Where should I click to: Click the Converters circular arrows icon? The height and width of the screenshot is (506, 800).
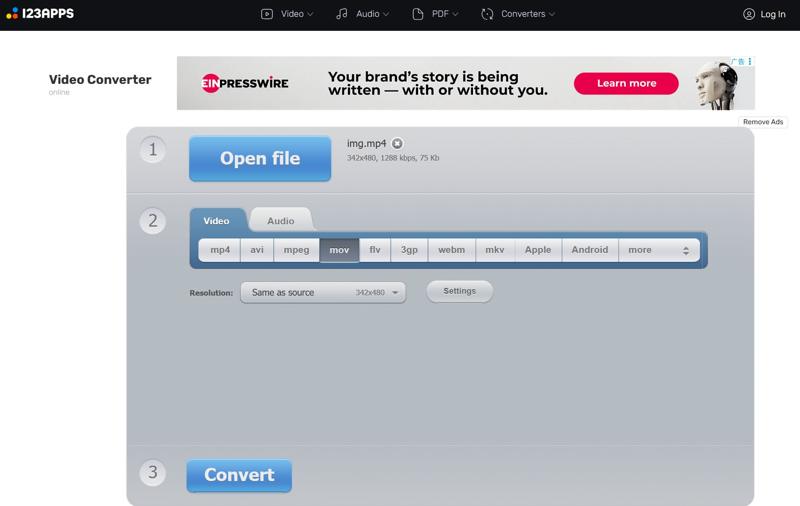coord(487,14)
